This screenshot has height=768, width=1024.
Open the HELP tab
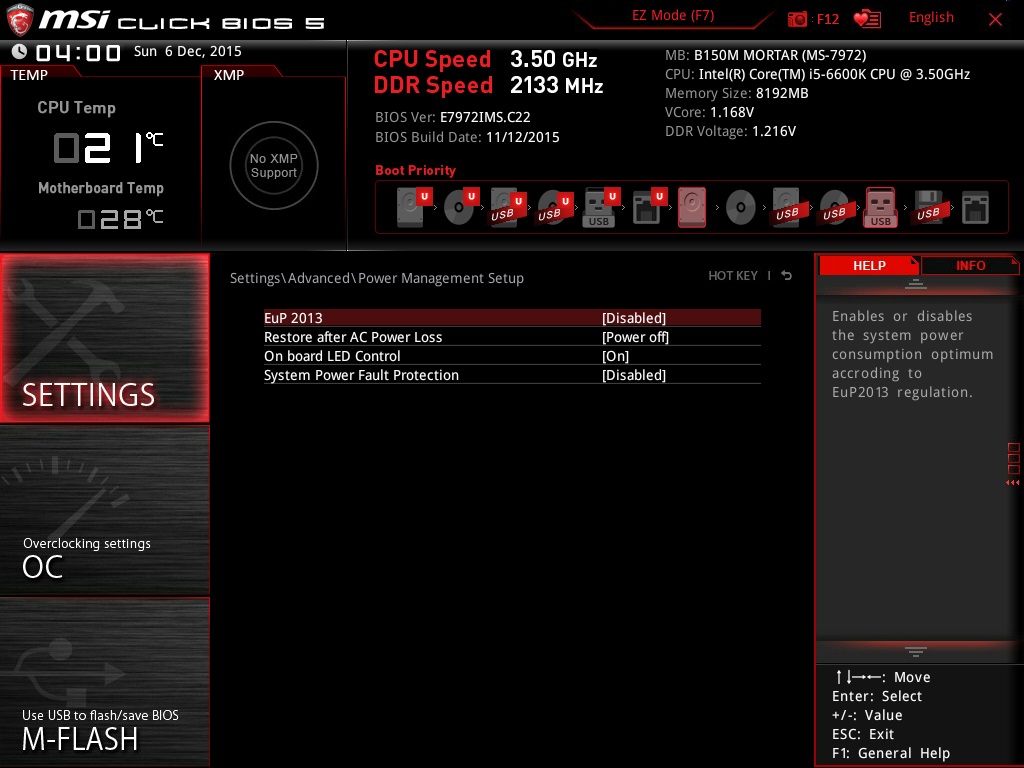pos(869,266)
